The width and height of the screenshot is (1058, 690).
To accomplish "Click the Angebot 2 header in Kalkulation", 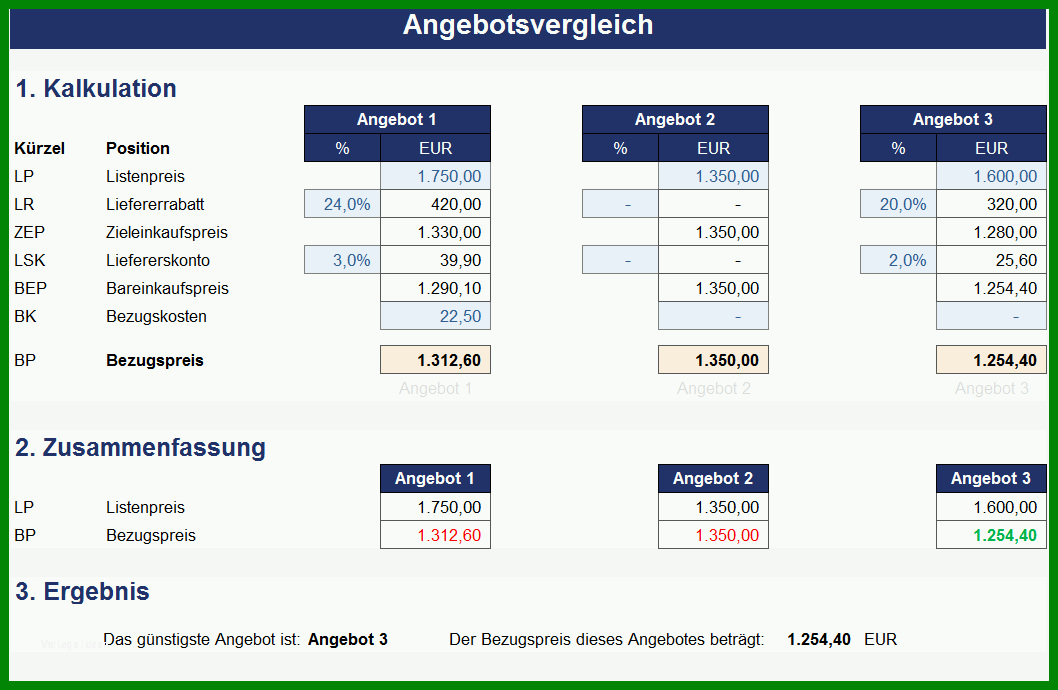I will click(x=675, y=119).
